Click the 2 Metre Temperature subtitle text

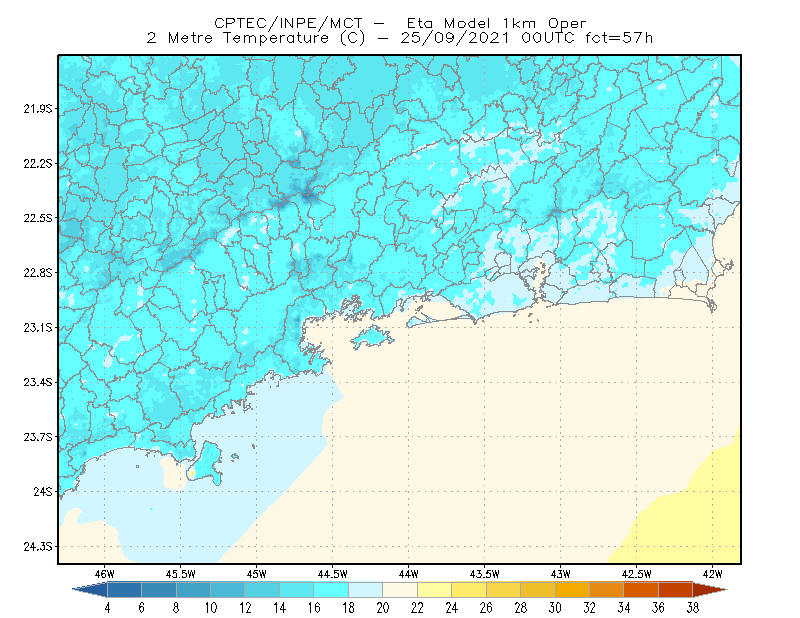[x=238, y=38]
